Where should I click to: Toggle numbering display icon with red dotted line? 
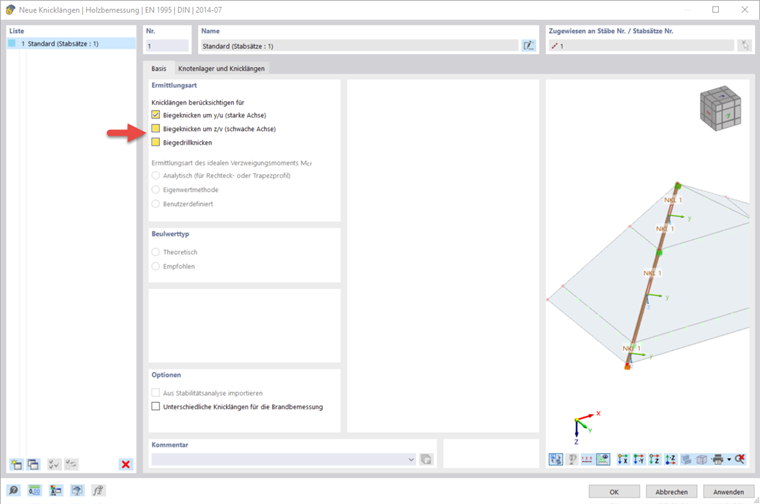pyautogui.click(x=587, y=459)
